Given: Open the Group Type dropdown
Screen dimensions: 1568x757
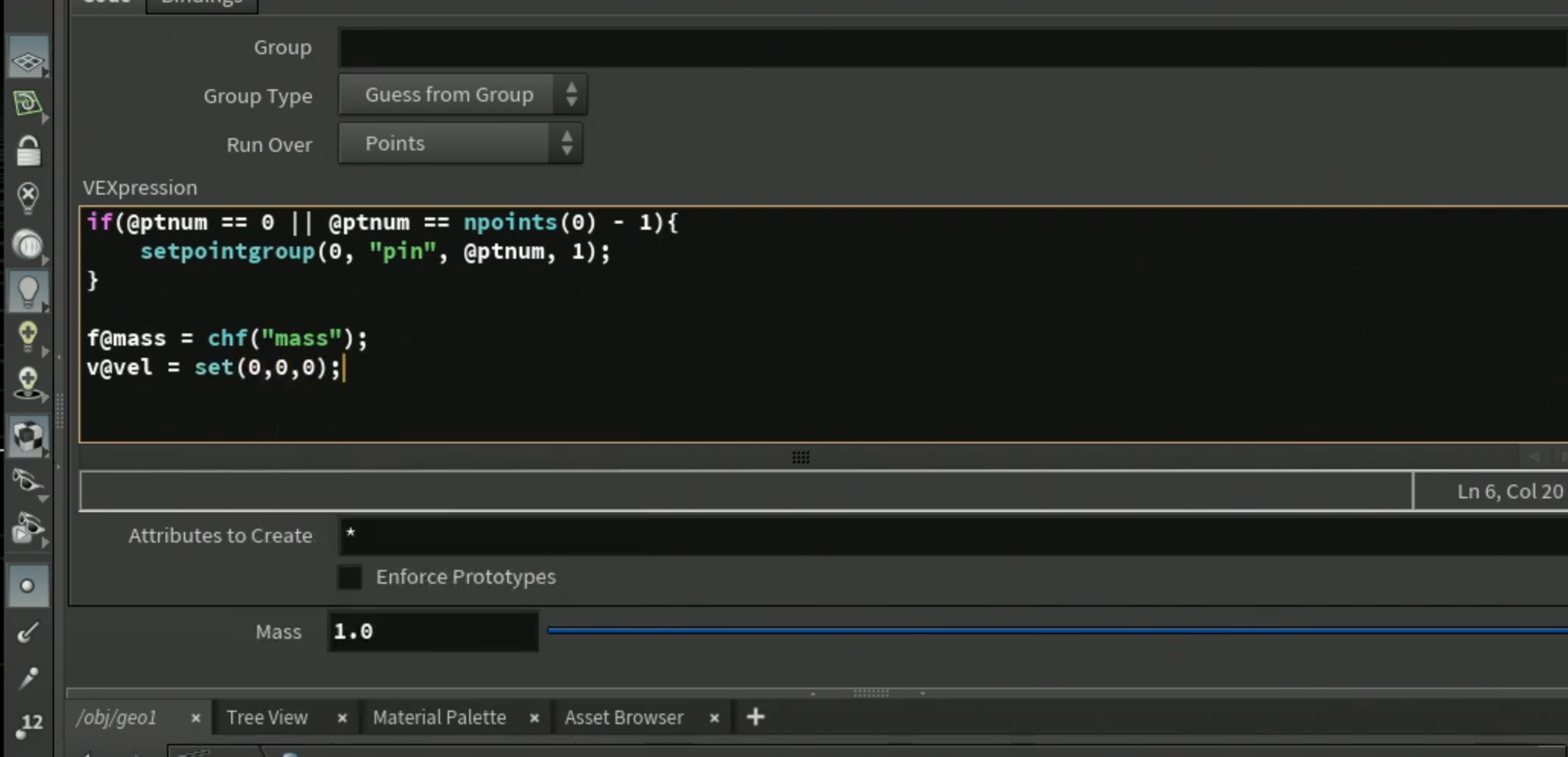Looking at the screenshot, I should point(463,95).
